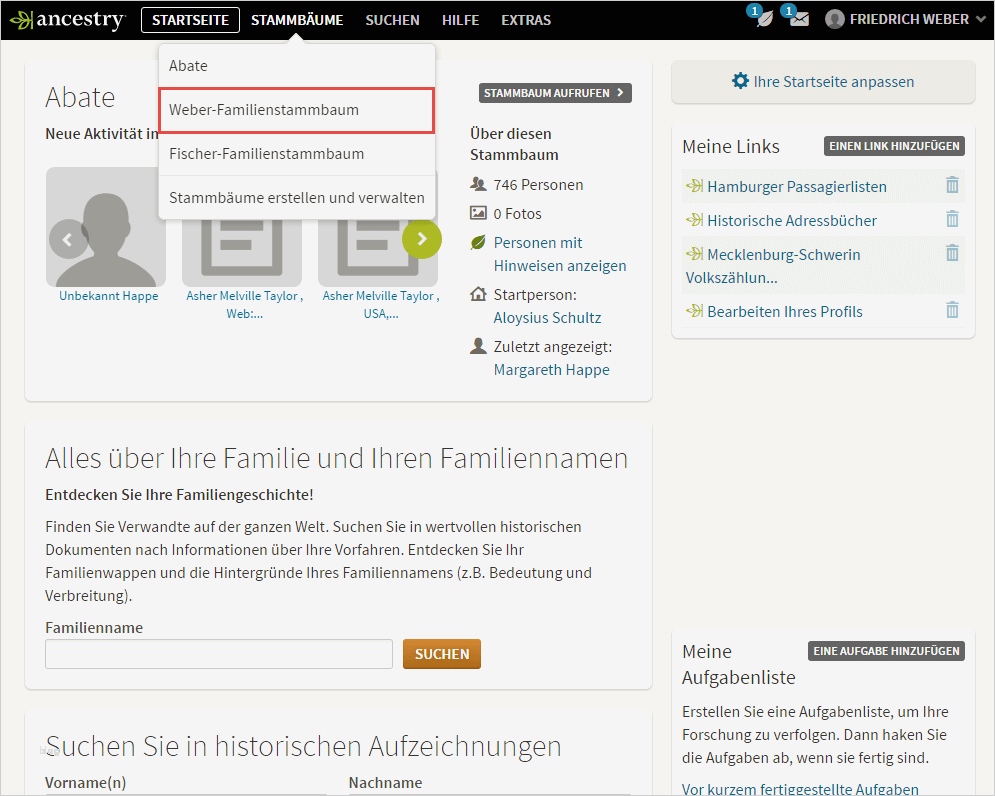Viewport: 995px width, 796px height.
Task: Click the STAMMBAUM AUFRUFEN button
Action: [555, 93]
